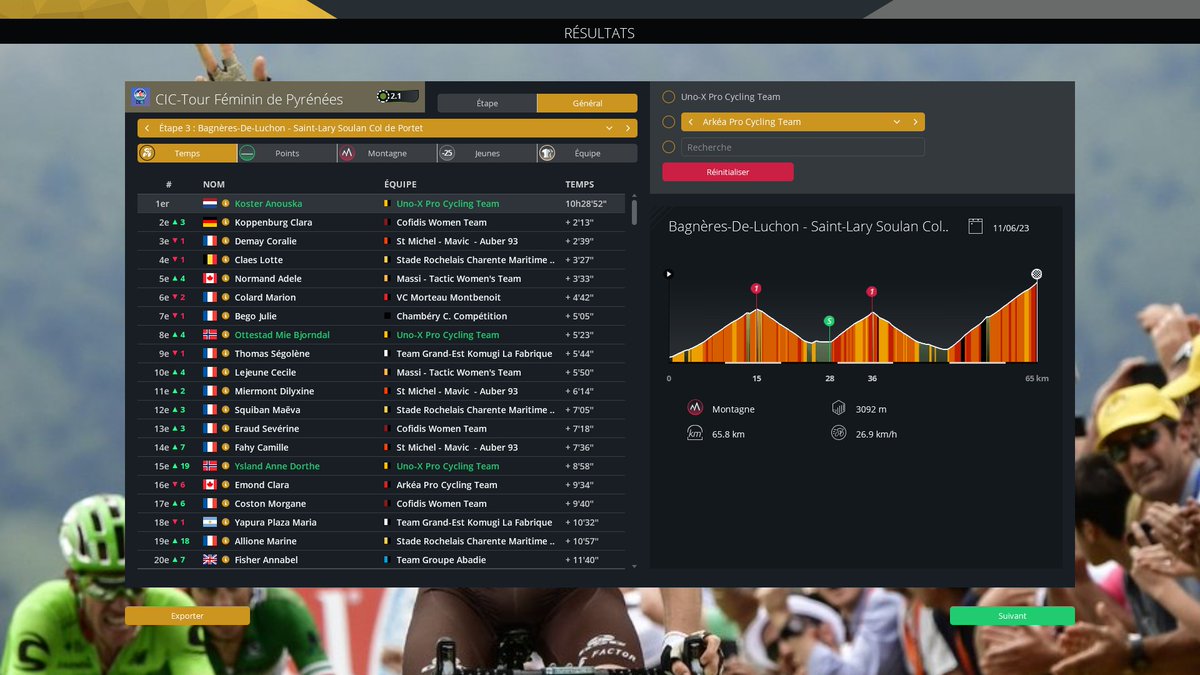Select the Montagne polka-dot classification icon

[349, 152]
